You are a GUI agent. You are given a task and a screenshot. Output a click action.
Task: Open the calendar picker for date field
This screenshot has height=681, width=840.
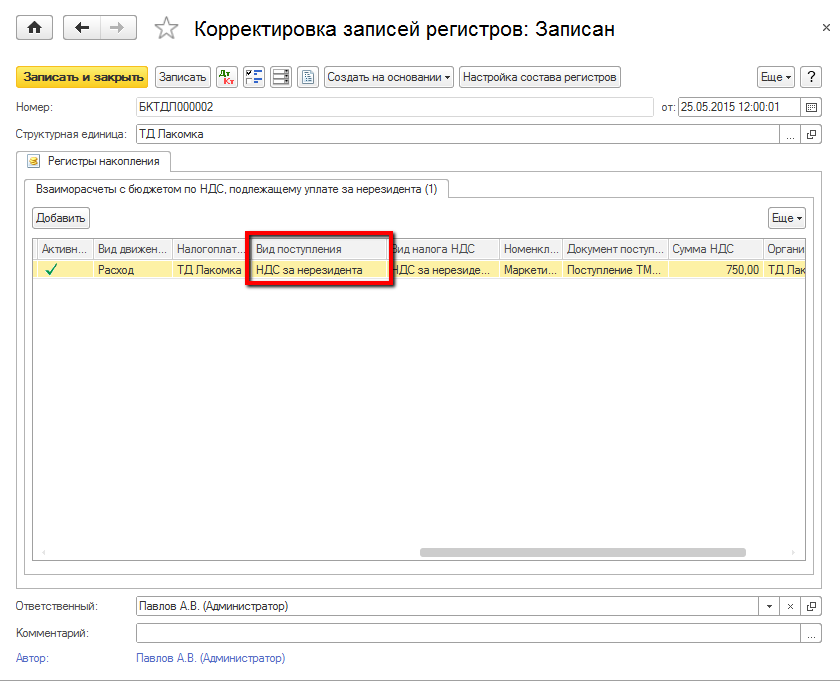coord(811,107)
